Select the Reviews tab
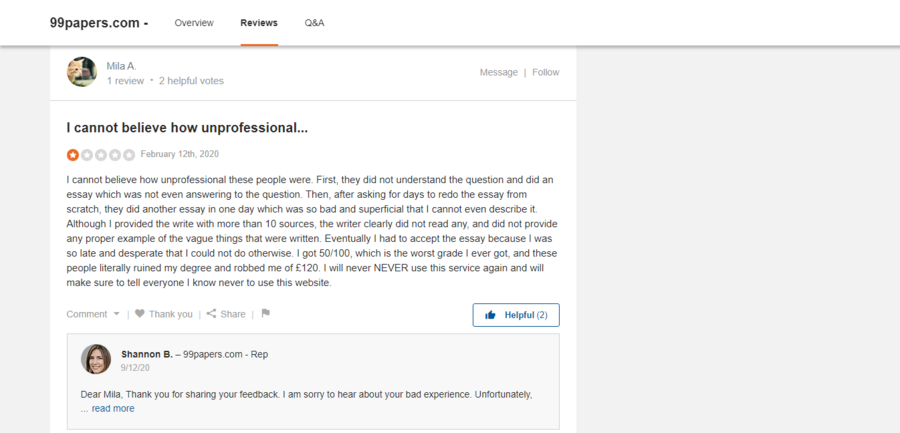Image resolution: width=900 pixels, height=433 pixels. coord(259,23)
